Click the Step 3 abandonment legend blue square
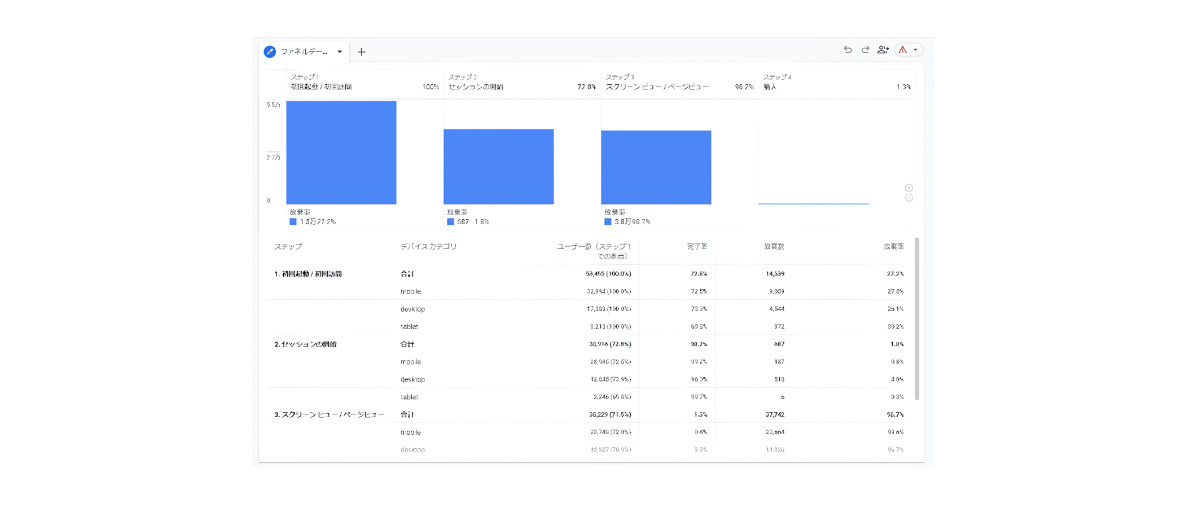Screen dimensions: 1199x505 [608, 222]
